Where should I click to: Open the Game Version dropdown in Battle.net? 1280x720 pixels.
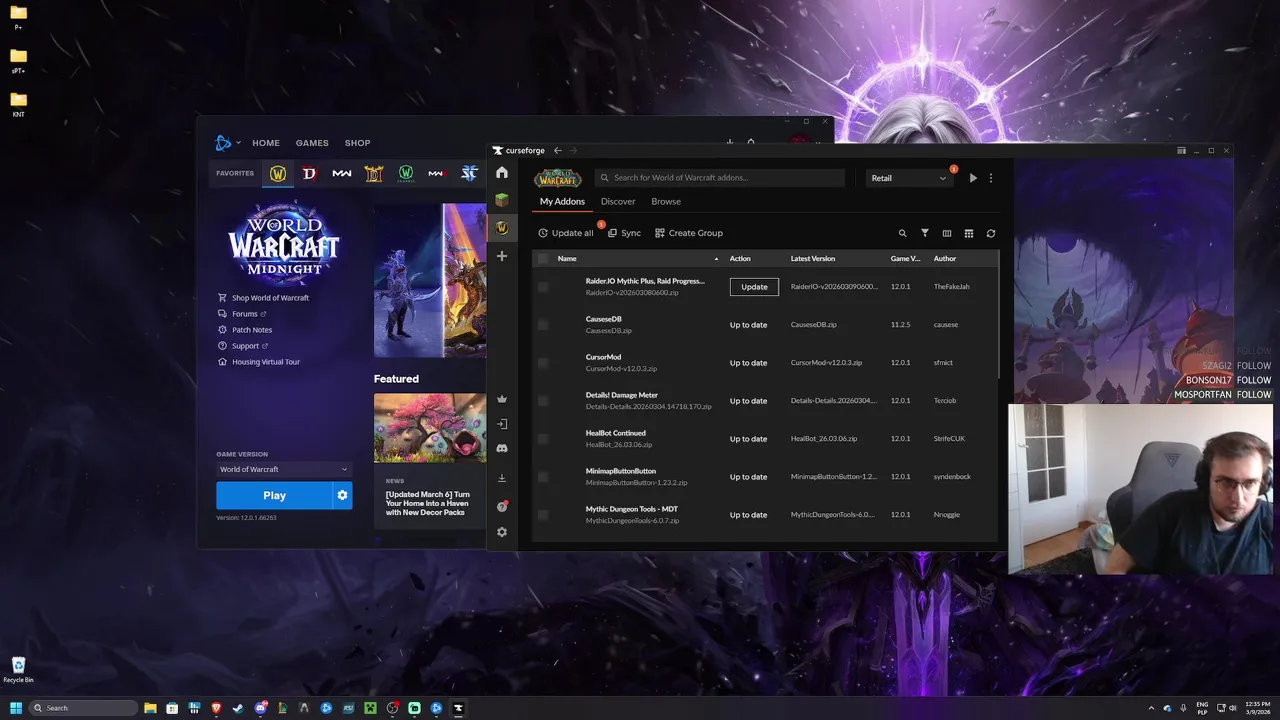coord(284,469)
